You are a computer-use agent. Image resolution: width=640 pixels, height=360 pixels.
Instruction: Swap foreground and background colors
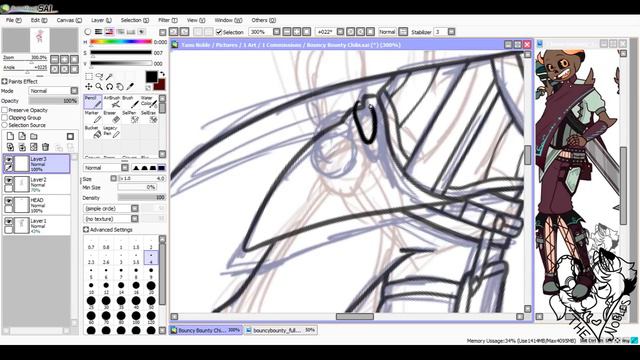(x=162, y=74)
